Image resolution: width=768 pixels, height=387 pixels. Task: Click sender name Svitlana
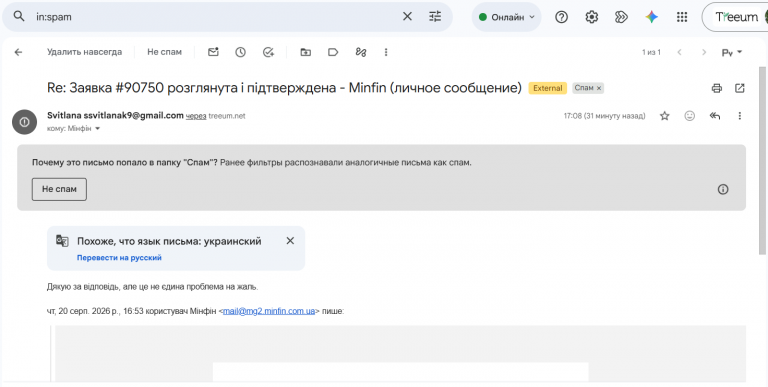pos(64,116)
